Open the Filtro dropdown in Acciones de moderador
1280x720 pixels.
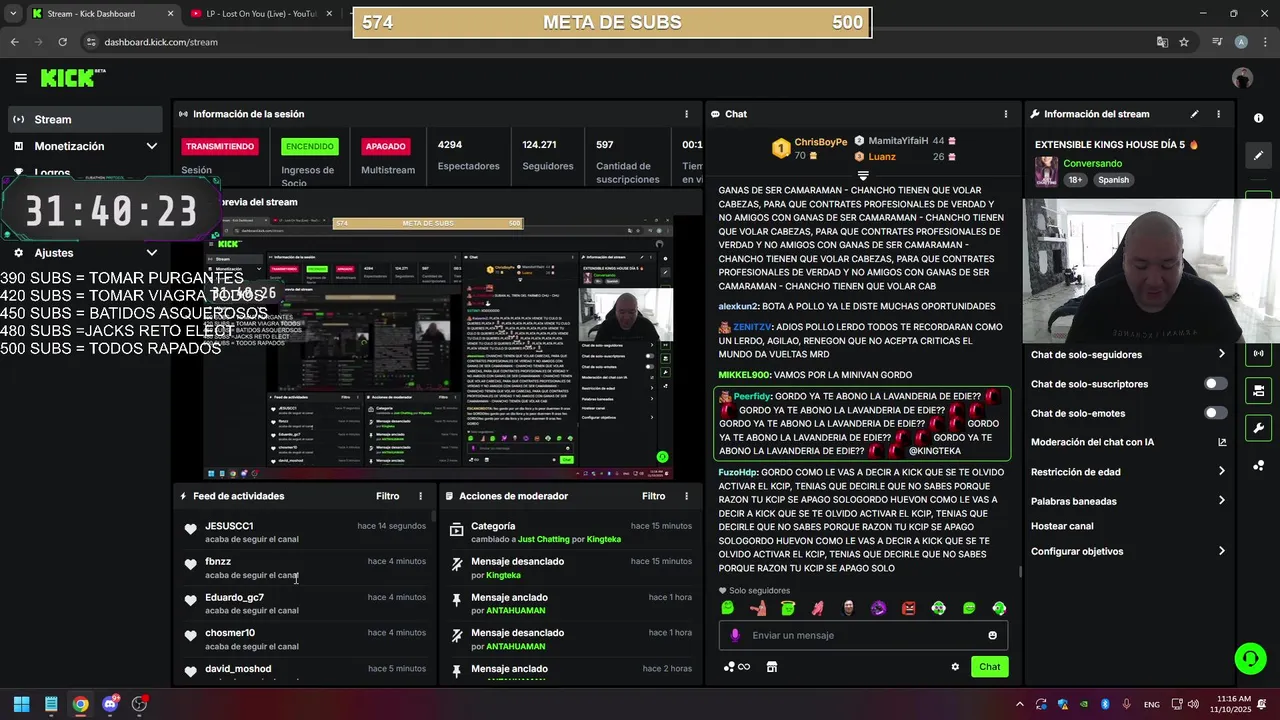pyautogui.click(x=653, y=496)
